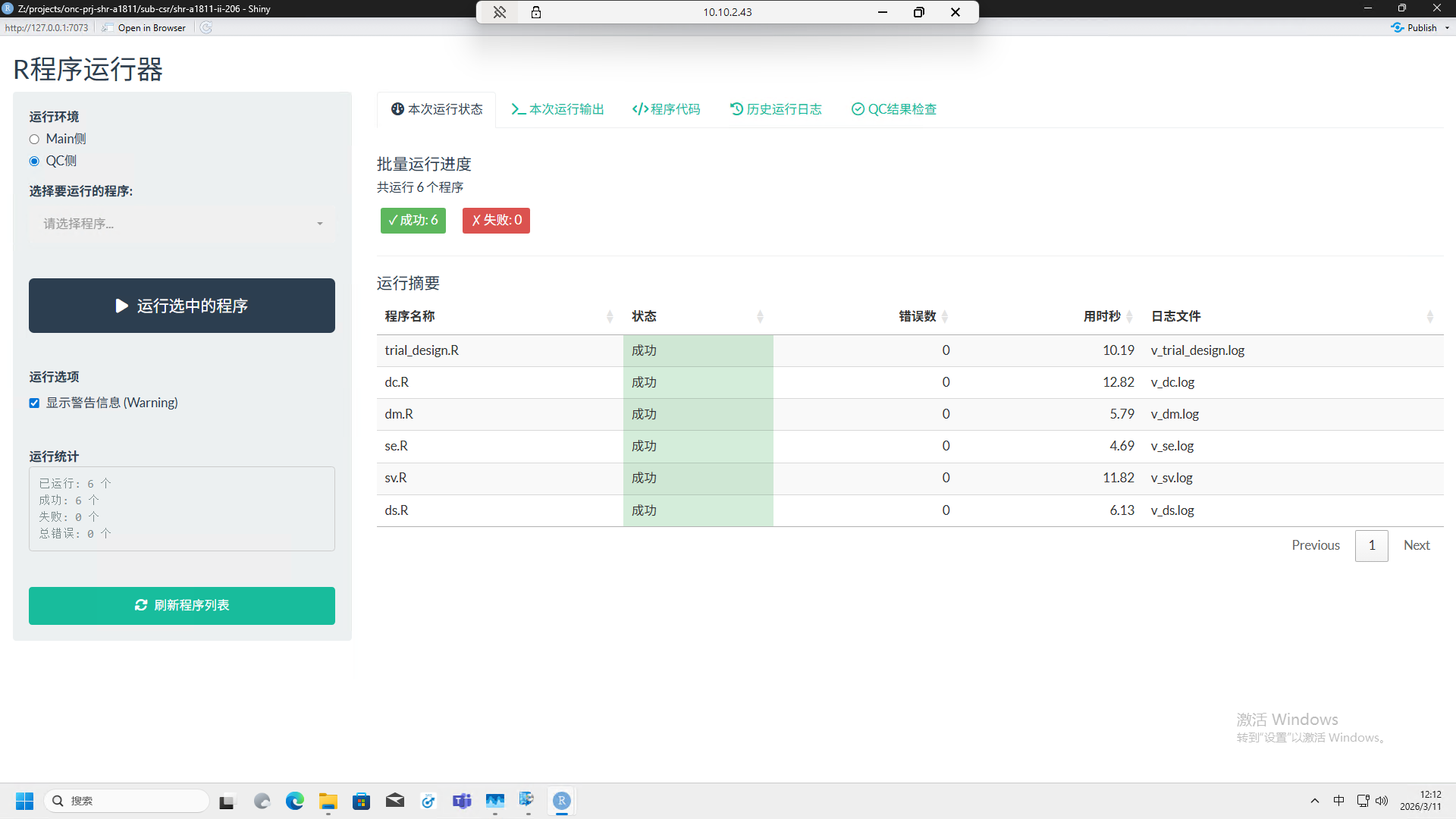The height and width of the screenshot is (819, 1456).
Task: Click the 刷新程序列表 button
Action: (182, 606)
